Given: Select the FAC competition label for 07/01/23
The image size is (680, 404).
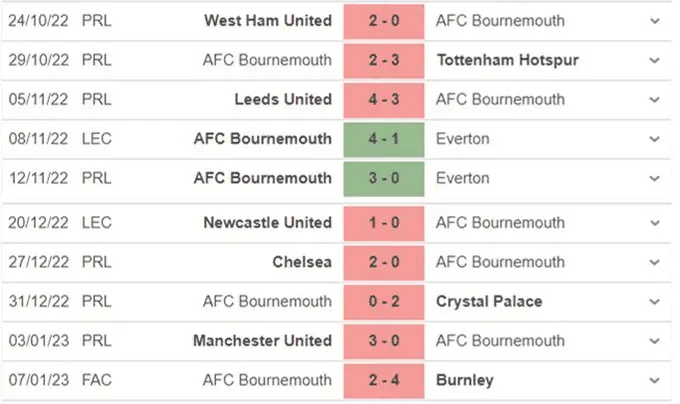Looking at the screenshot, I should point(96,381).
